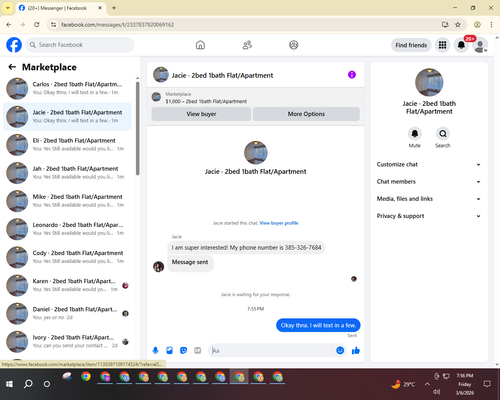Choose a sticker
The height and width of the screenshot is (400, 500).
pyautogui.click(x=183, y=350)
